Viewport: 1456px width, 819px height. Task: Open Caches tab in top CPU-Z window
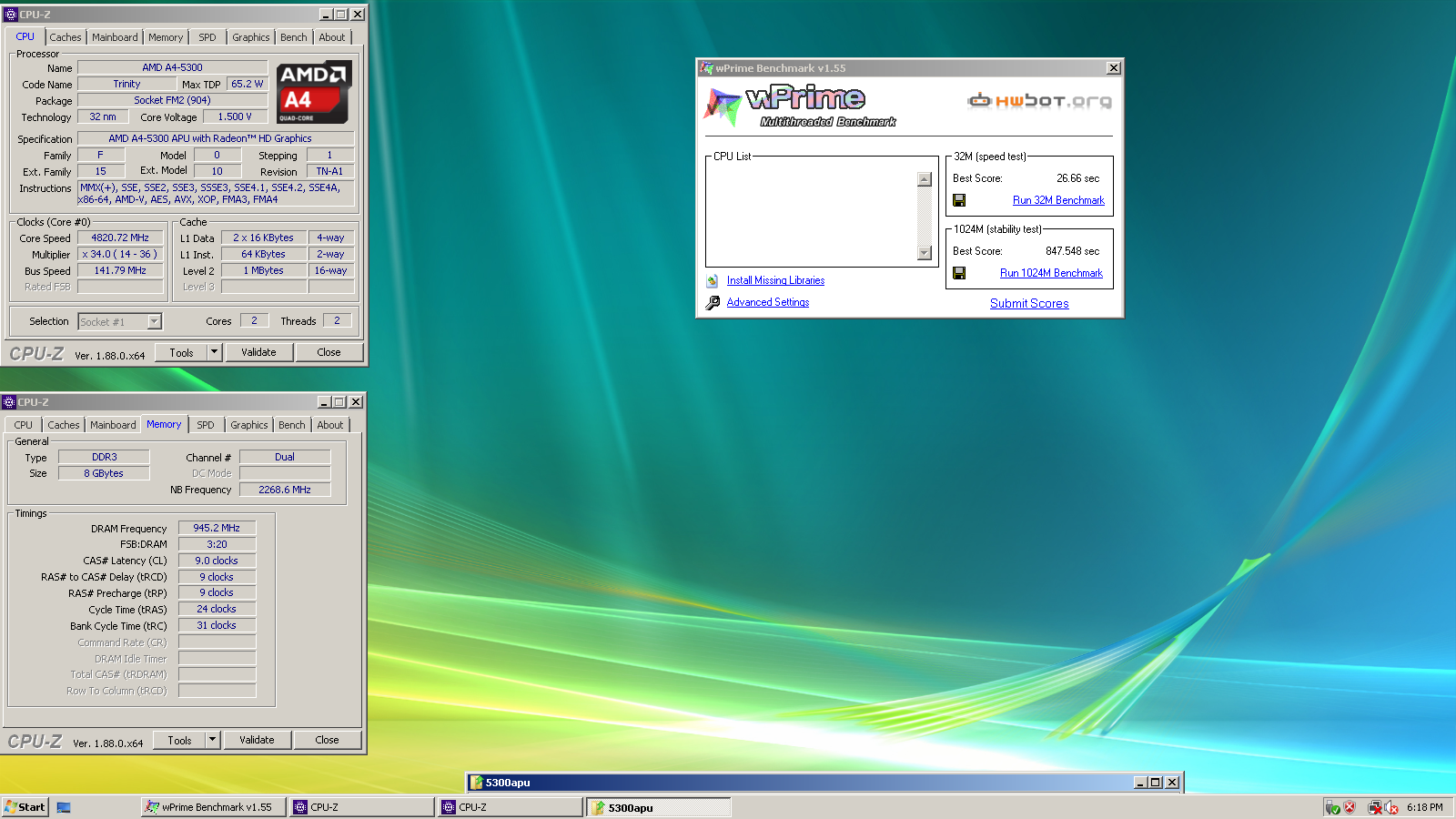(x=66, y=37)
